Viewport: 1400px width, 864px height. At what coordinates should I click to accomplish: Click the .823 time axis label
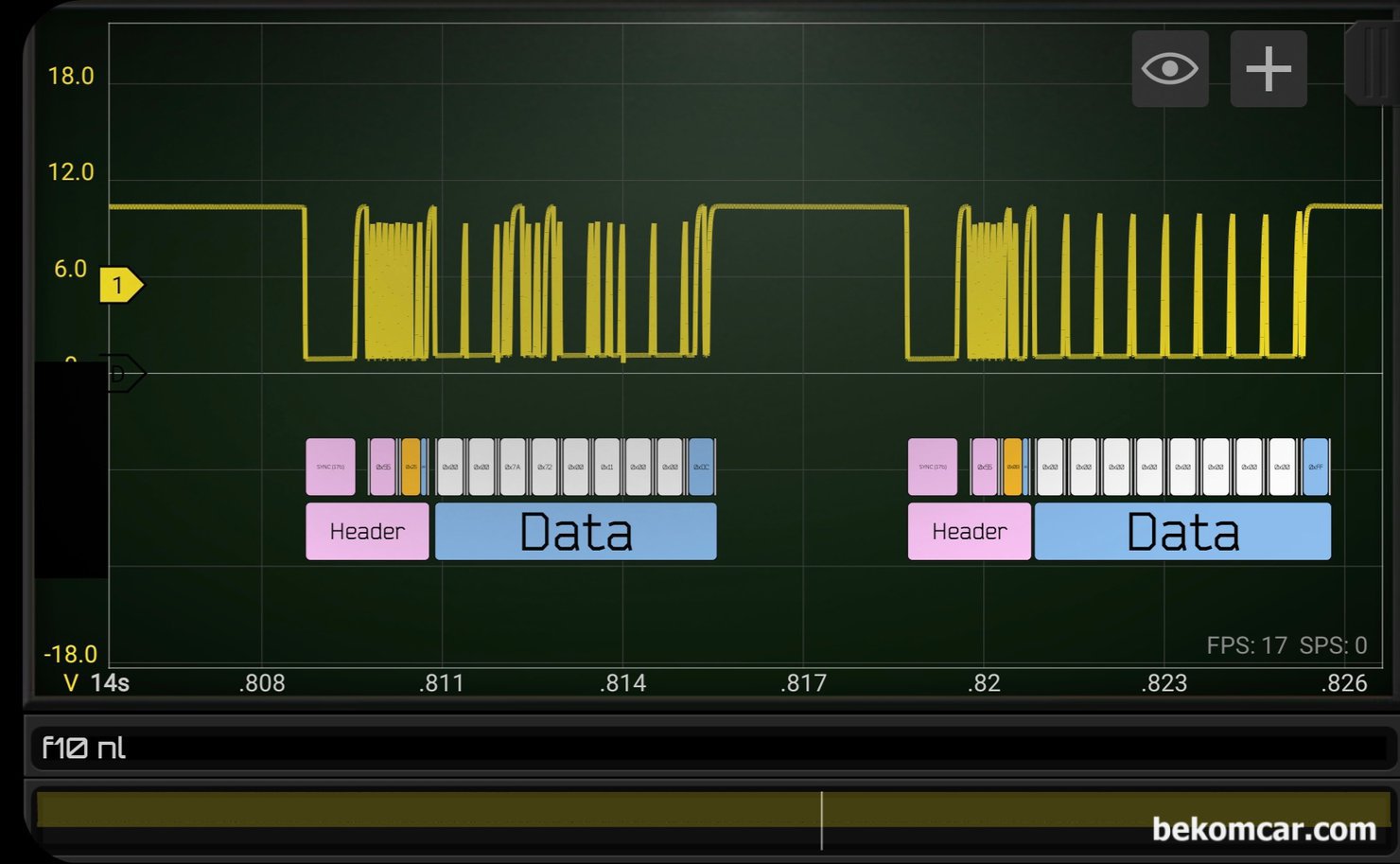(1164, 683)
